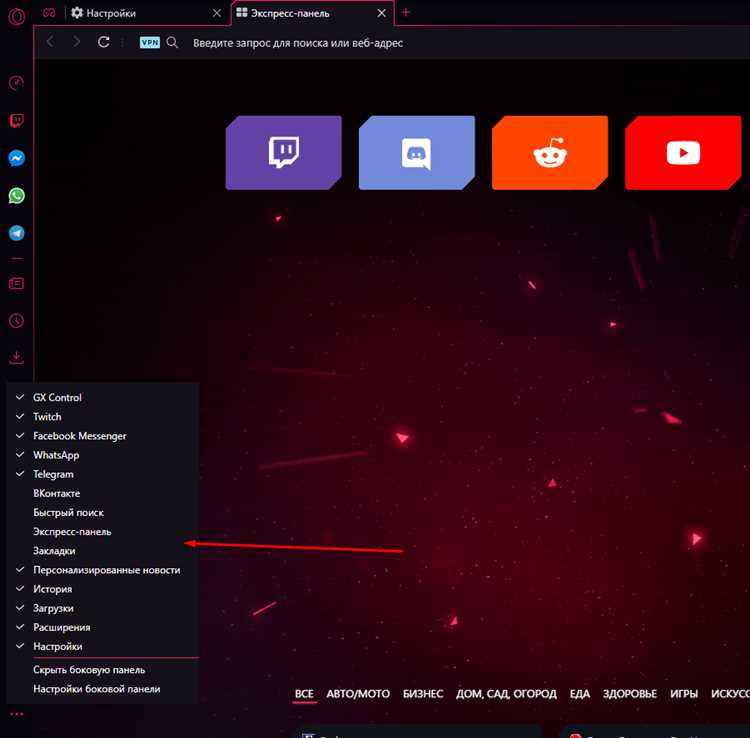Viewport: 750px width, 738px height.
Task: Select Скрыть боковую панель
Action: 103,670
